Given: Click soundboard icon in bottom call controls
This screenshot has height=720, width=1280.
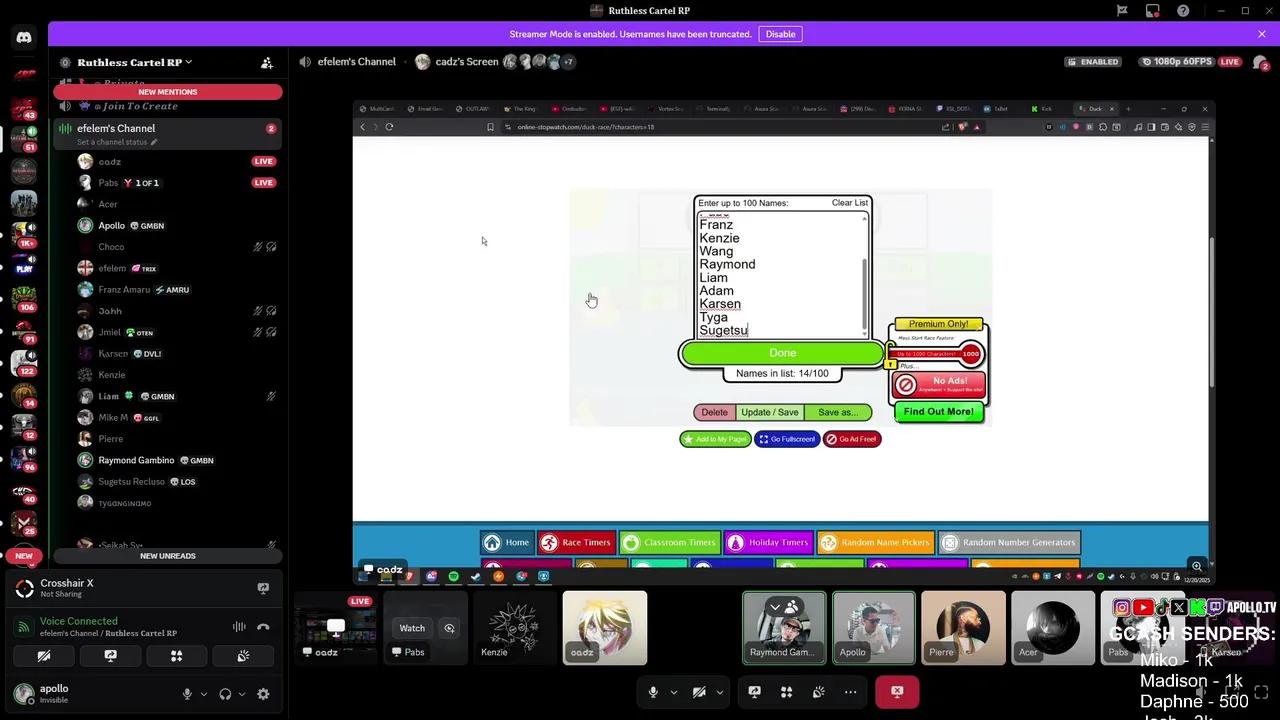Looking at the screenshot, I should click(818, 692).
